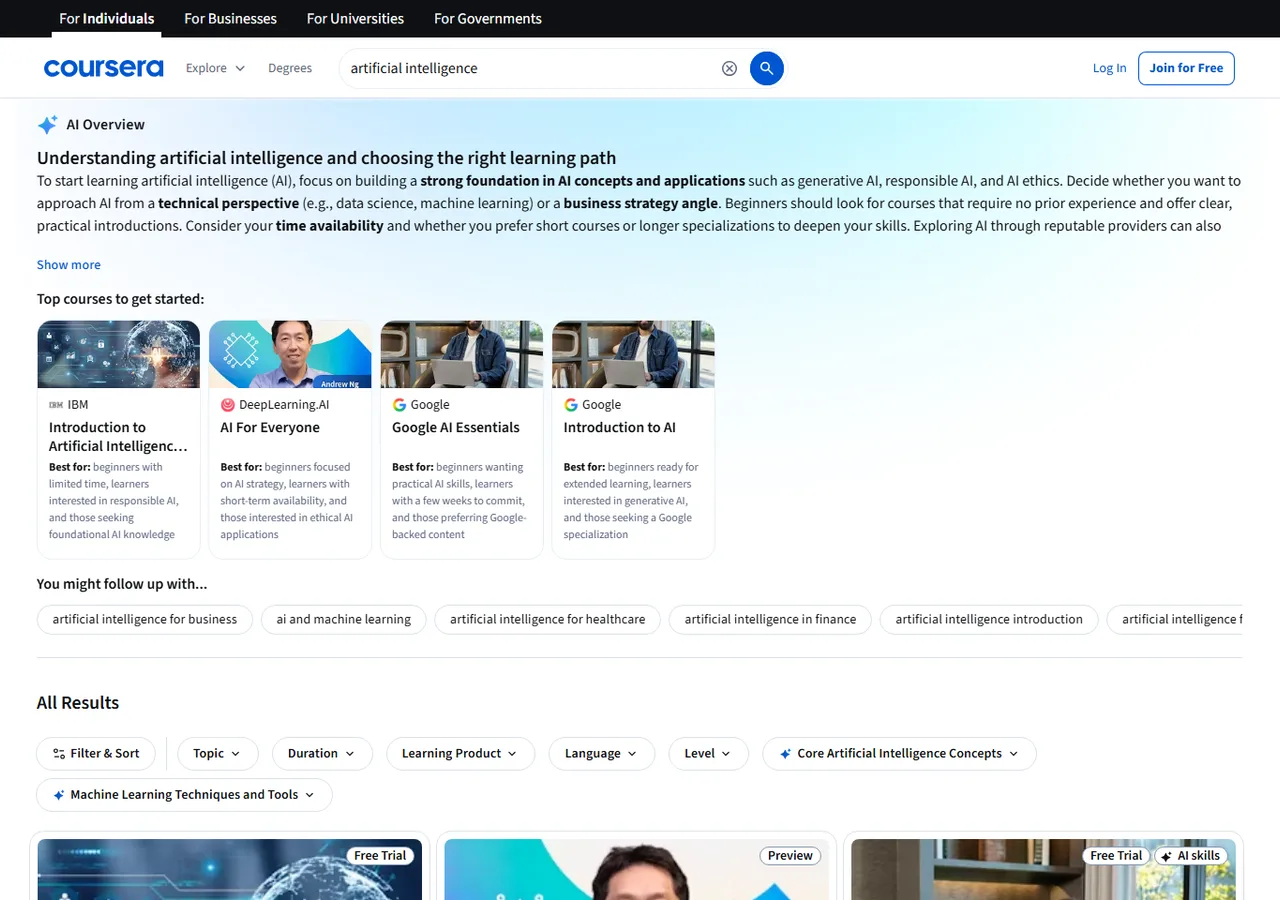Select the artificial intelligence for business suggestion

145,620
